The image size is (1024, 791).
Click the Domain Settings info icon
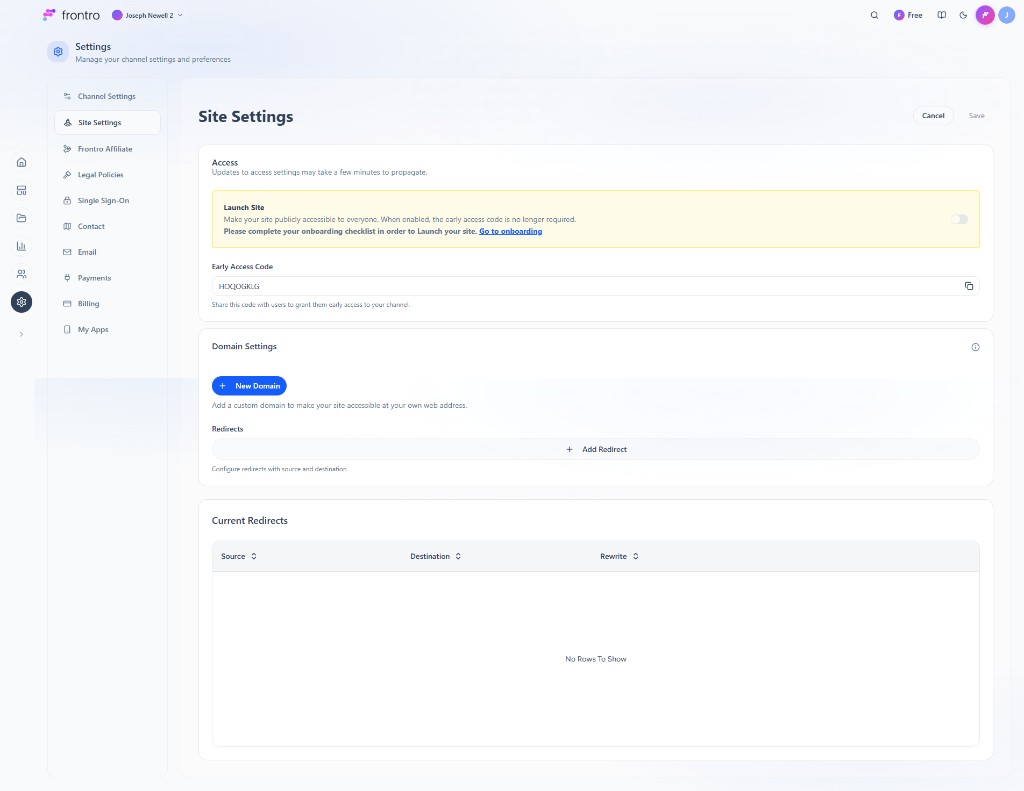point(975,347)
